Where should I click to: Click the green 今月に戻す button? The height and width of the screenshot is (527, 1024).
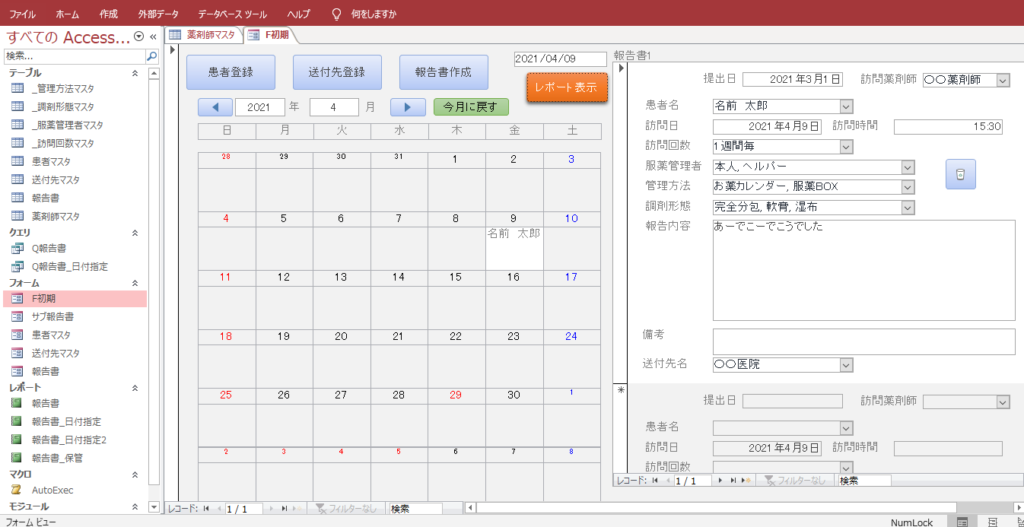[x=471, y=106]
